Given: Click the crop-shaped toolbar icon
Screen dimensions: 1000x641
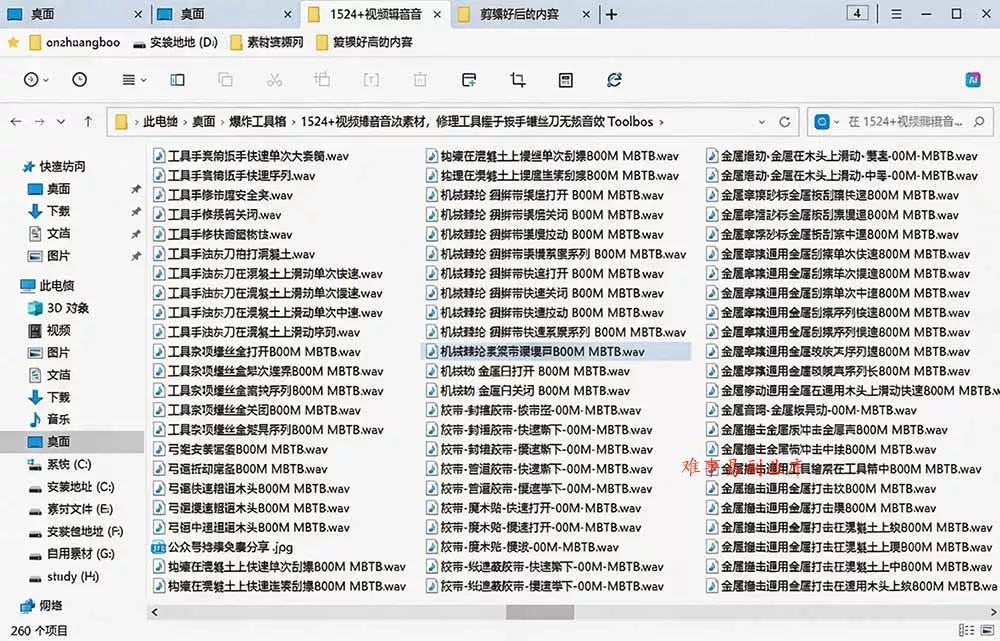Looking at the screenshot, I should coord(517,80).
